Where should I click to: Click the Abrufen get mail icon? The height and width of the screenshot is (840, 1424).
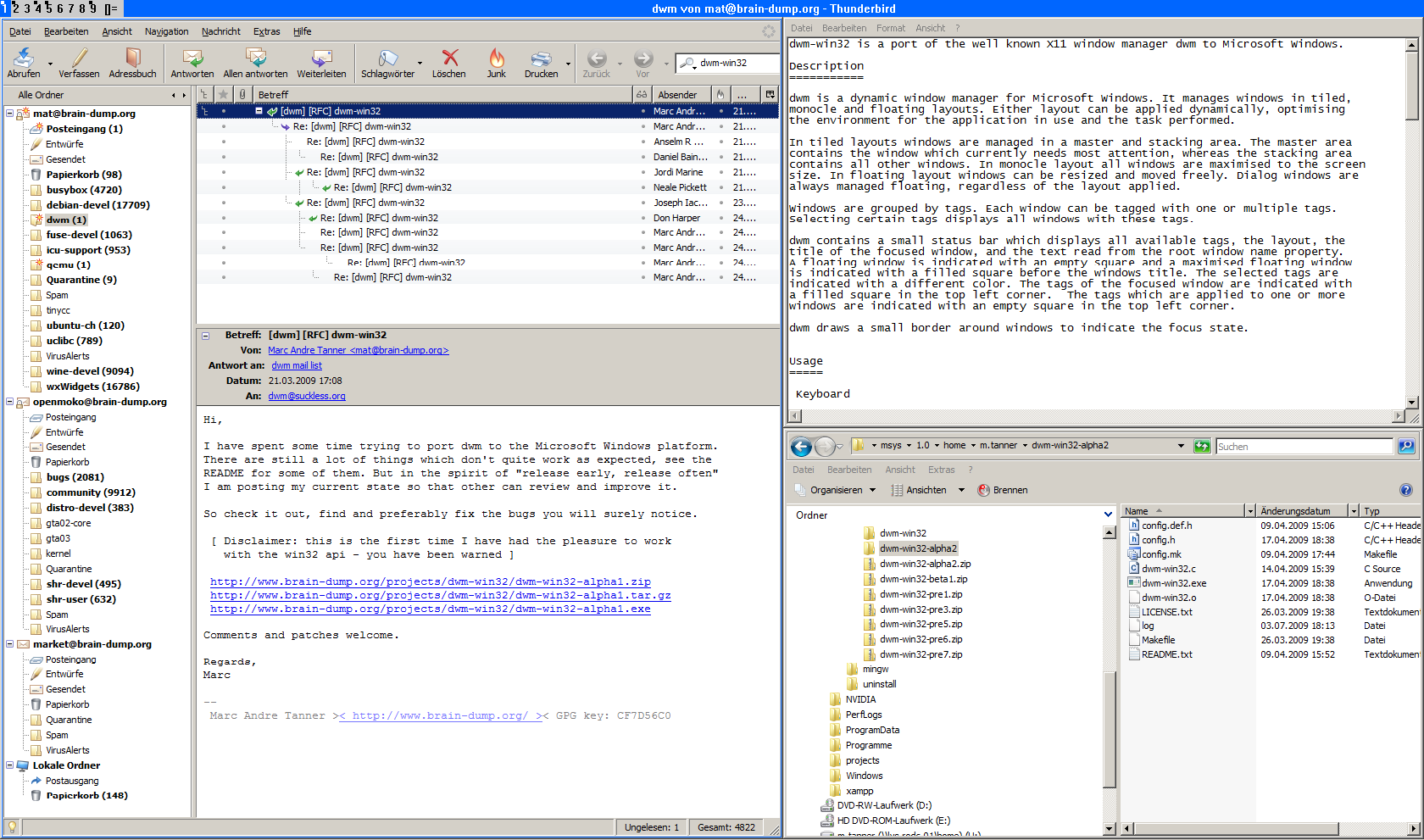[24, 58]
